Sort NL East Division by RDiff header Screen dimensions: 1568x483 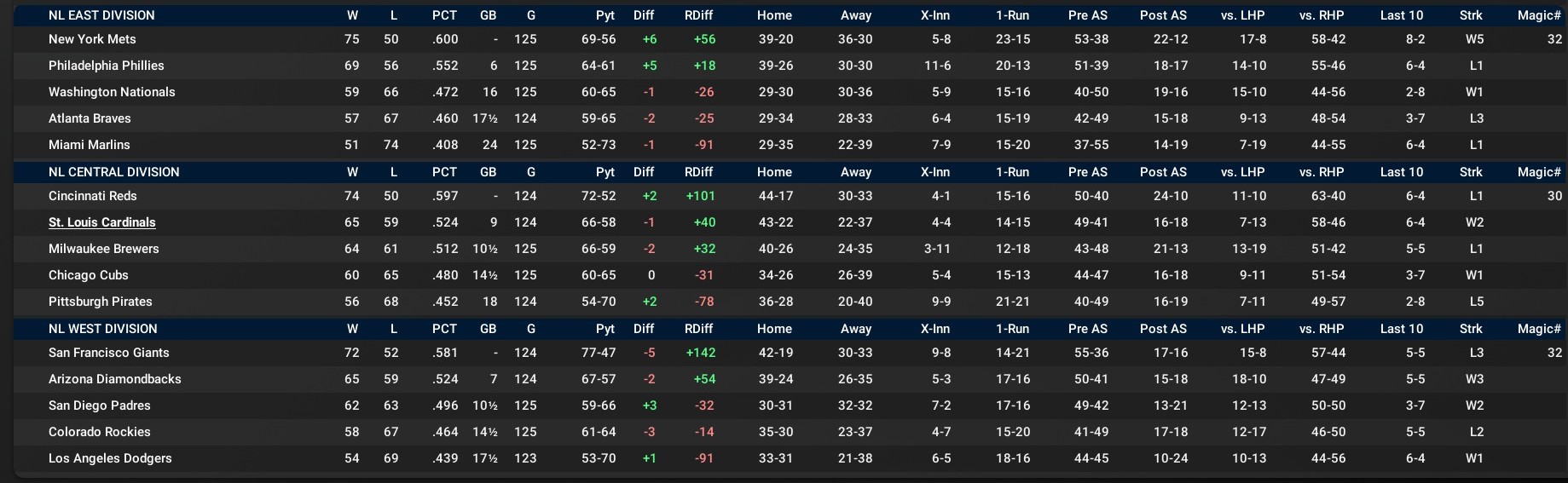tap(698, 15)
